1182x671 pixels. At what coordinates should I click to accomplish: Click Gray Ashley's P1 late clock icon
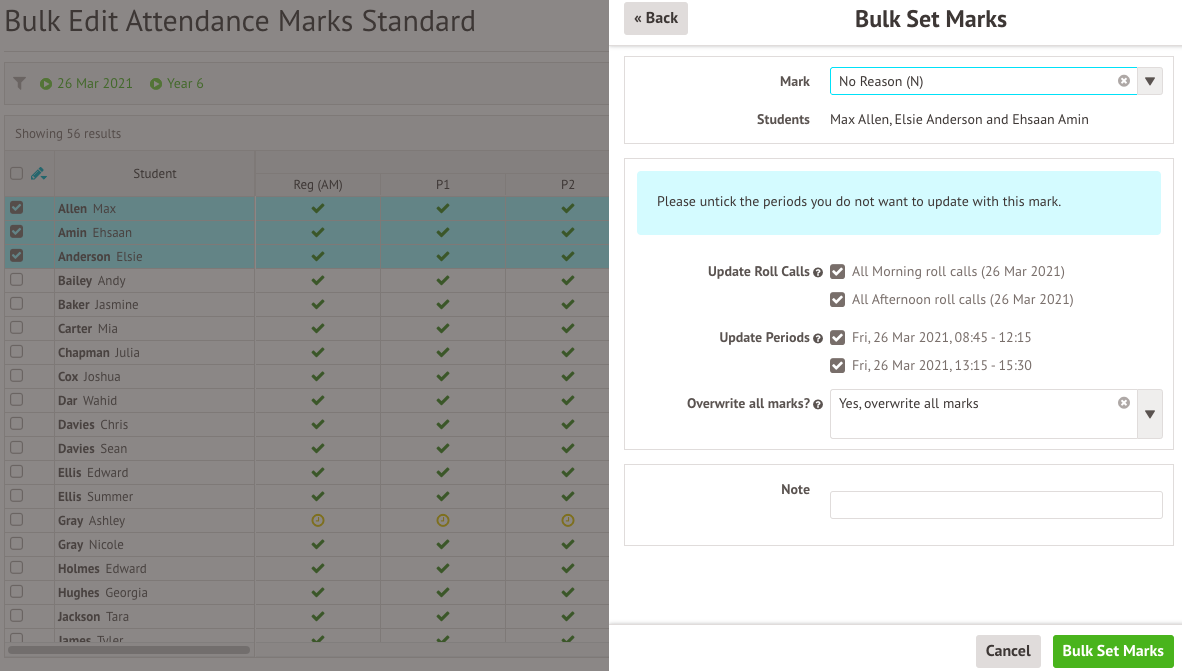point(443,520)
